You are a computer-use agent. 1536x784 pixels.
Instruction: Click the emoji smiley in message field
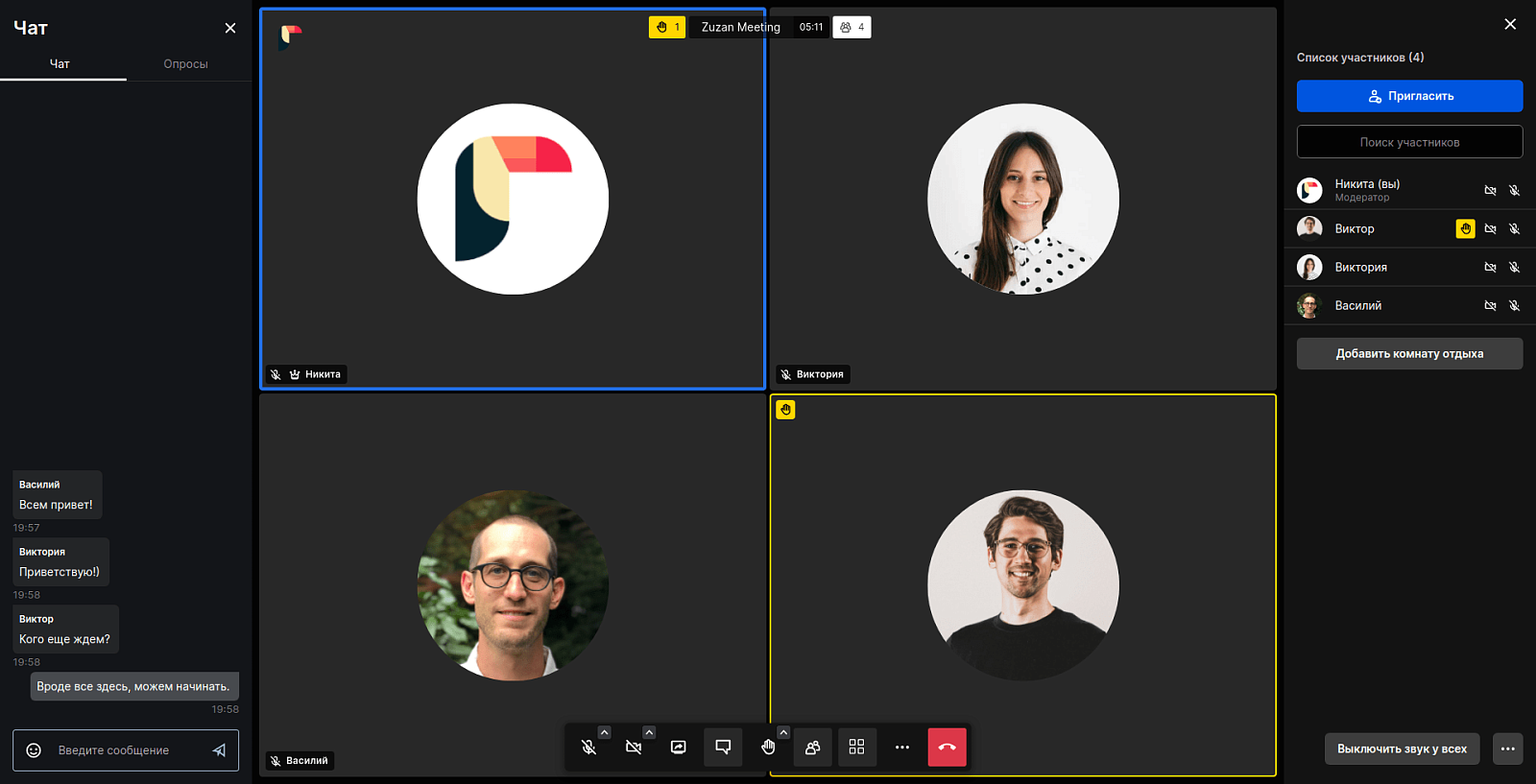coord(34,750)
